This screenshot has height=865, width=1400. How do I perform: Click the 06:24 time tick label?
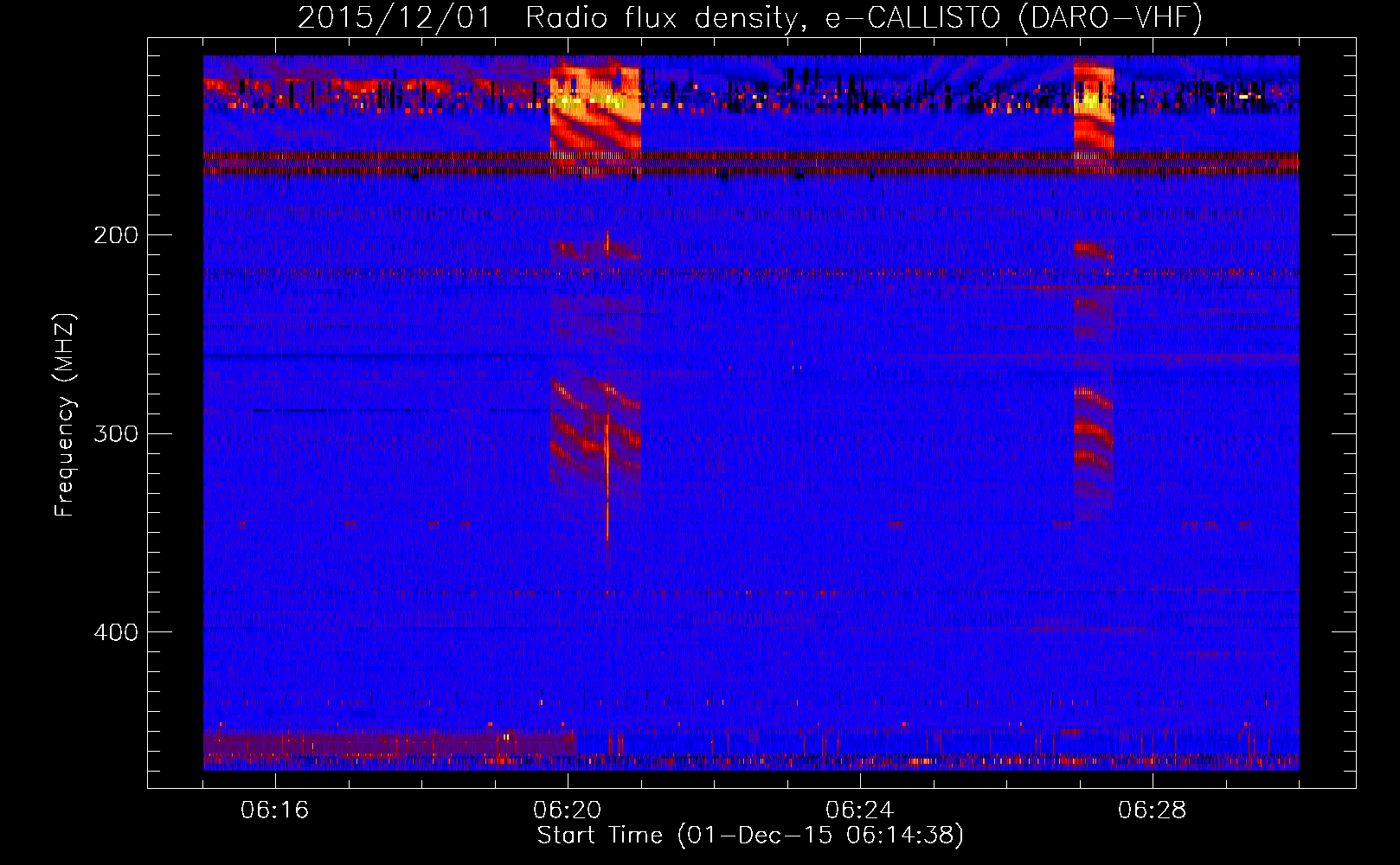click(x=860, y=811)
